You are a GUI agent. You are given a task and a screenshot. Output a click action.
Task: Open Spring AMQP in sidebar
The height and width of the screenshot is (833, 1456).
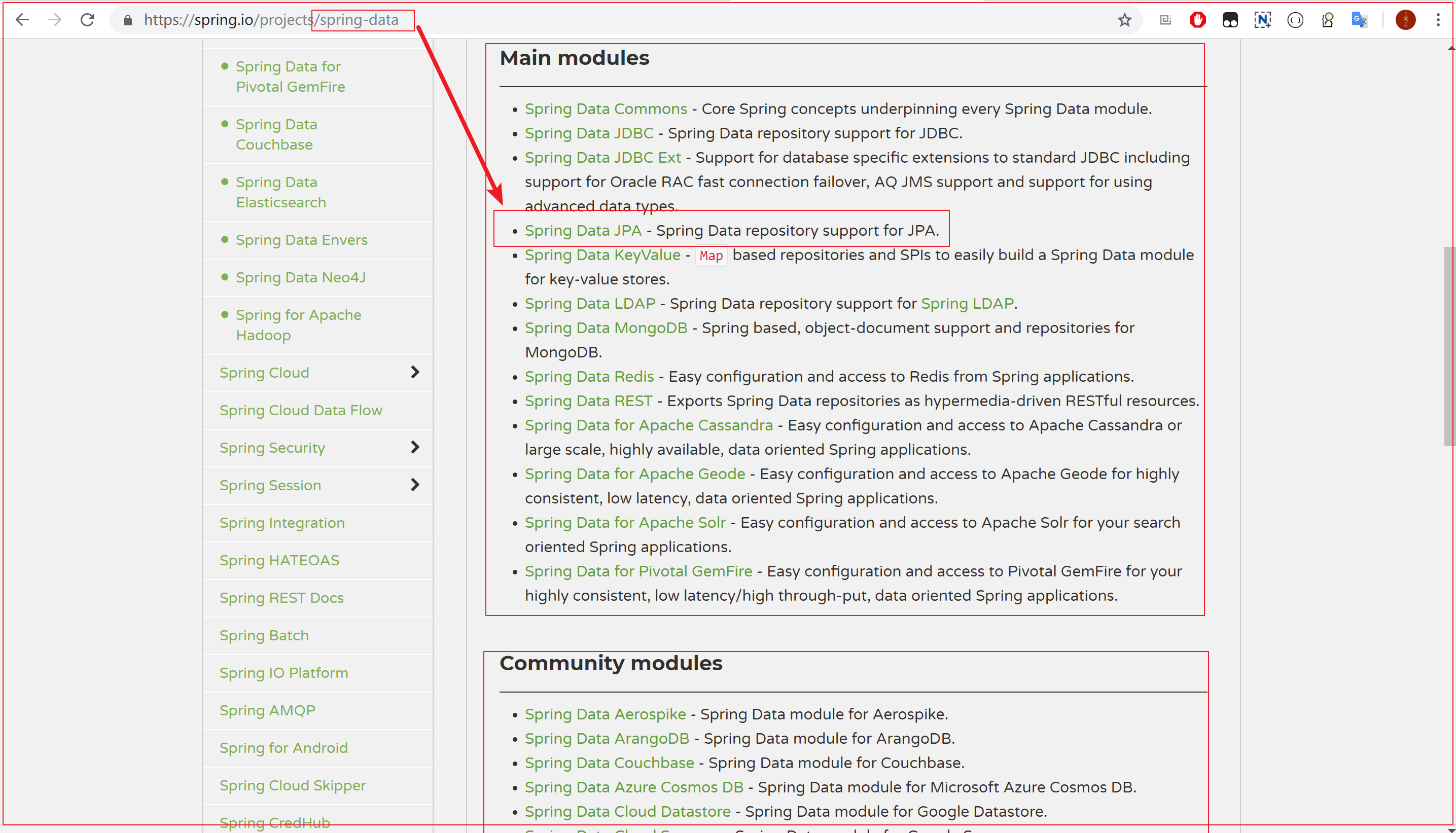click(267, 711)
